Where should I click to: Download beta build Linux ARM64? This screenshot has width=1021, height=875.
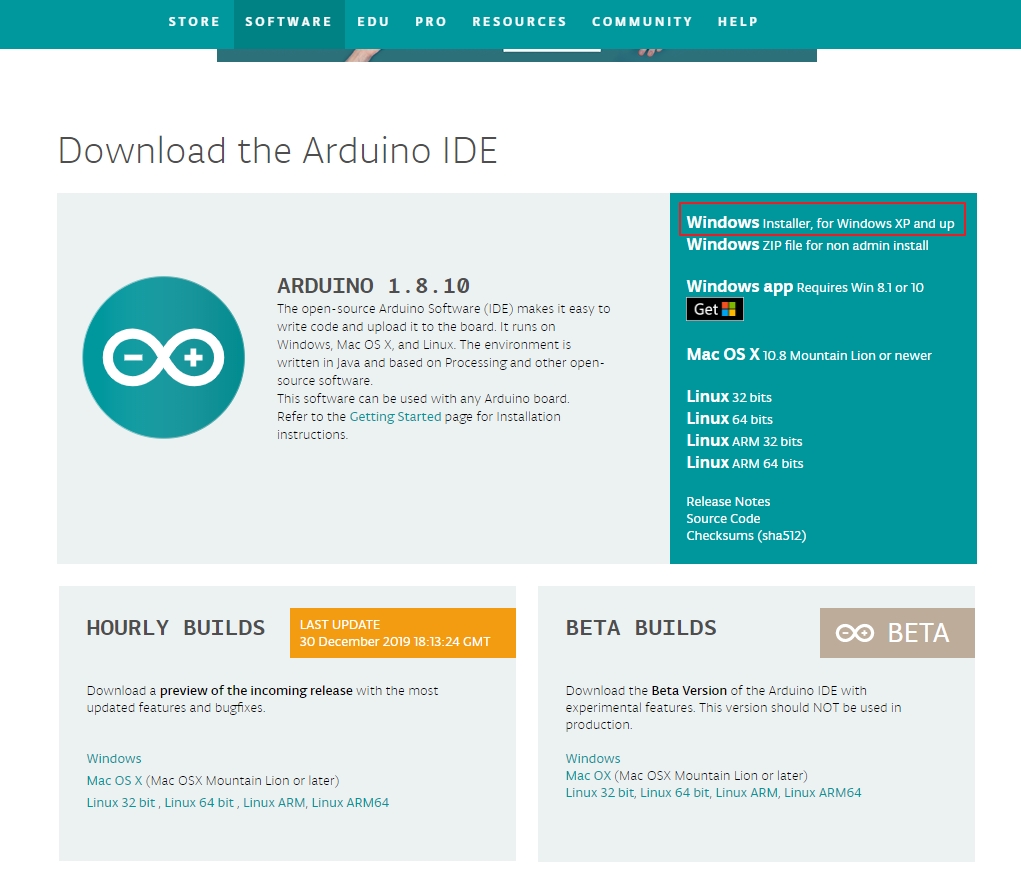[x=822, y=792]
